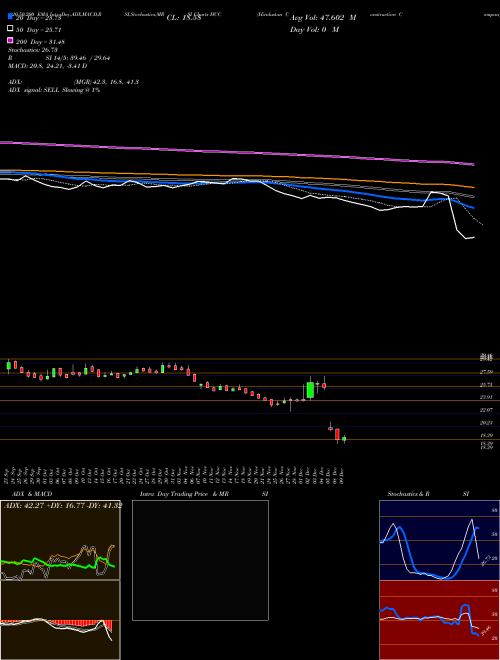Click the magenta 200 Day moving average line
The width and height of the screenshot is (500, 660).
[x=237, y=152]
